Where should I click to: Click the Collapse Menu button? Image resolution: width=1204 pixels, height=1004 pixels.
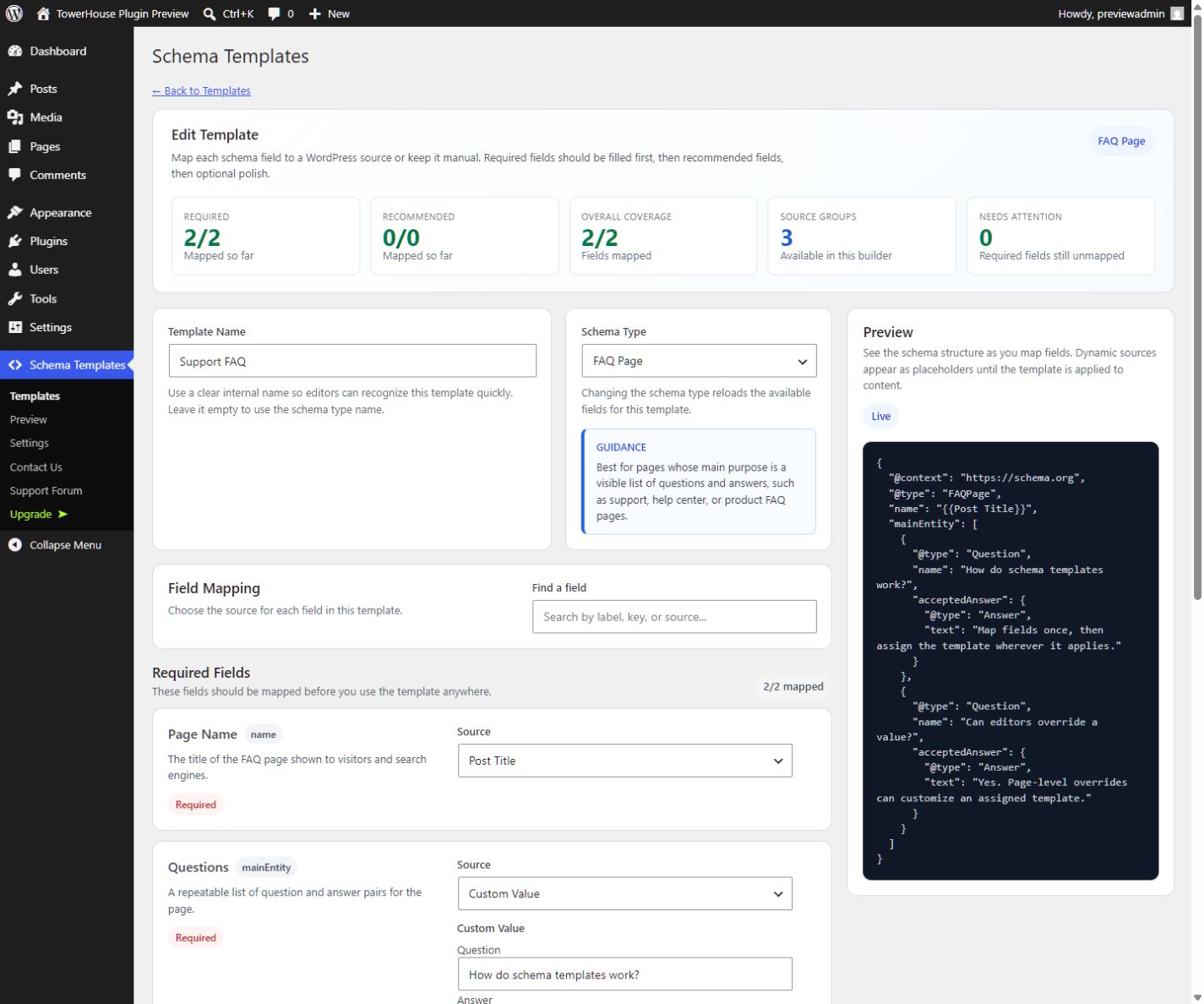tap(67, 545)
